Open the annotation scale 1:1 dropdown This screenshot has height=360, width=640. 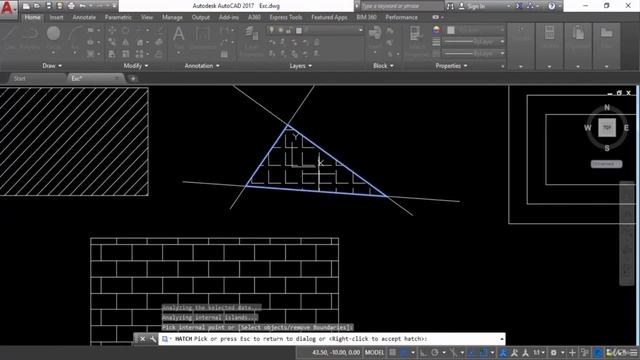tap(539, 353)
